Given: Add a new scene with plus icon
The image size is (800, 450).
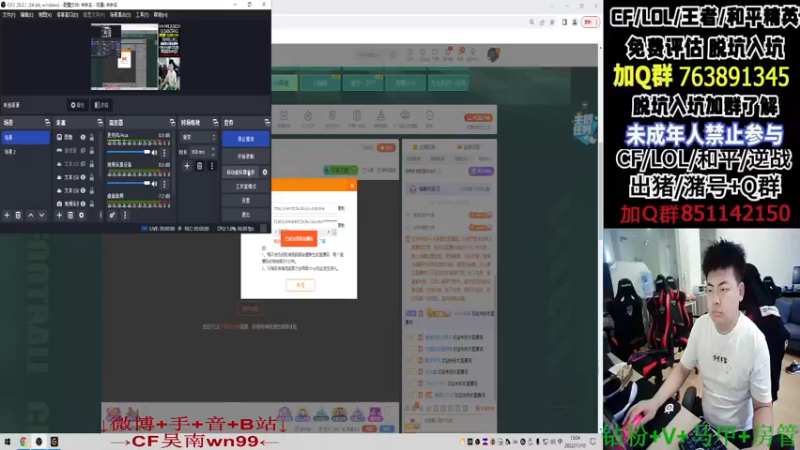Looking at the screenshot, I should pos(7,215).
